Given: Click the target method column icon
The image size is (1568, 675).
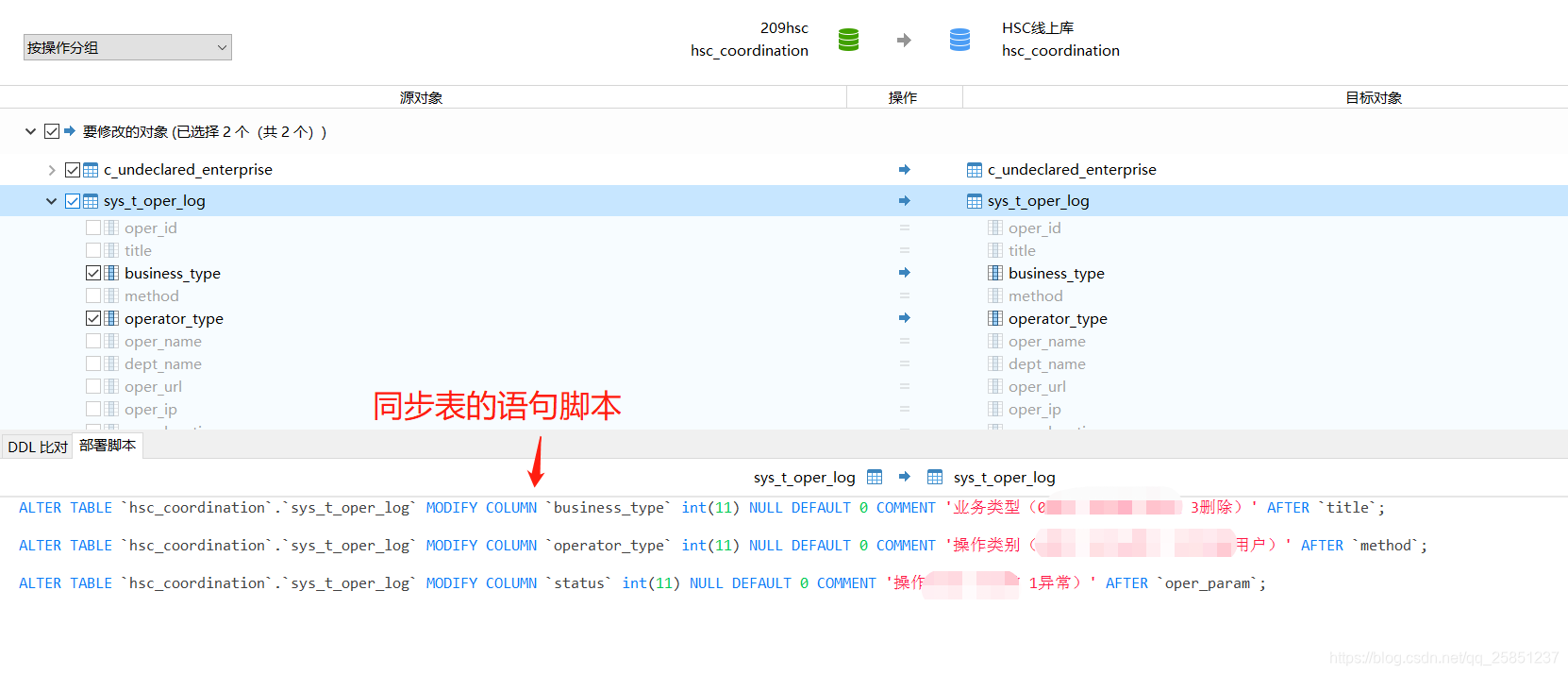Looking at the screenshot, I should 995,295.
